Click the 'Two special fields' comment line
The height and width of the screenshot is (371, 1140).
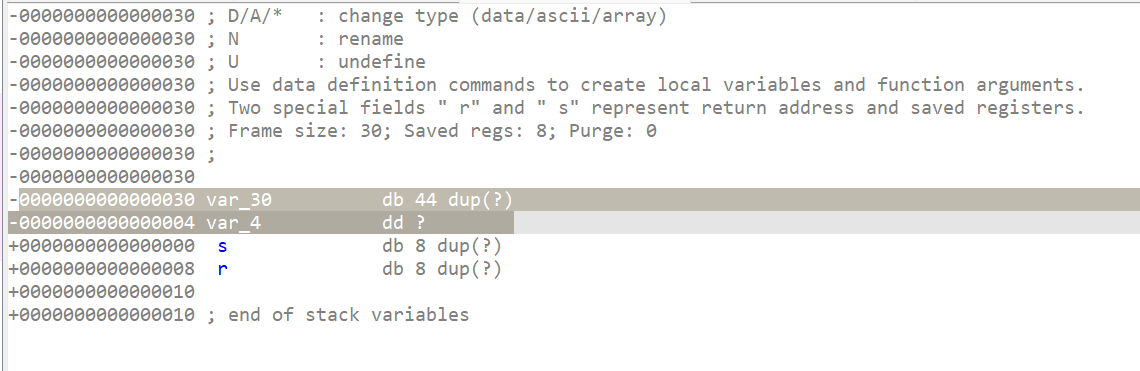click(x=645, y=108)
